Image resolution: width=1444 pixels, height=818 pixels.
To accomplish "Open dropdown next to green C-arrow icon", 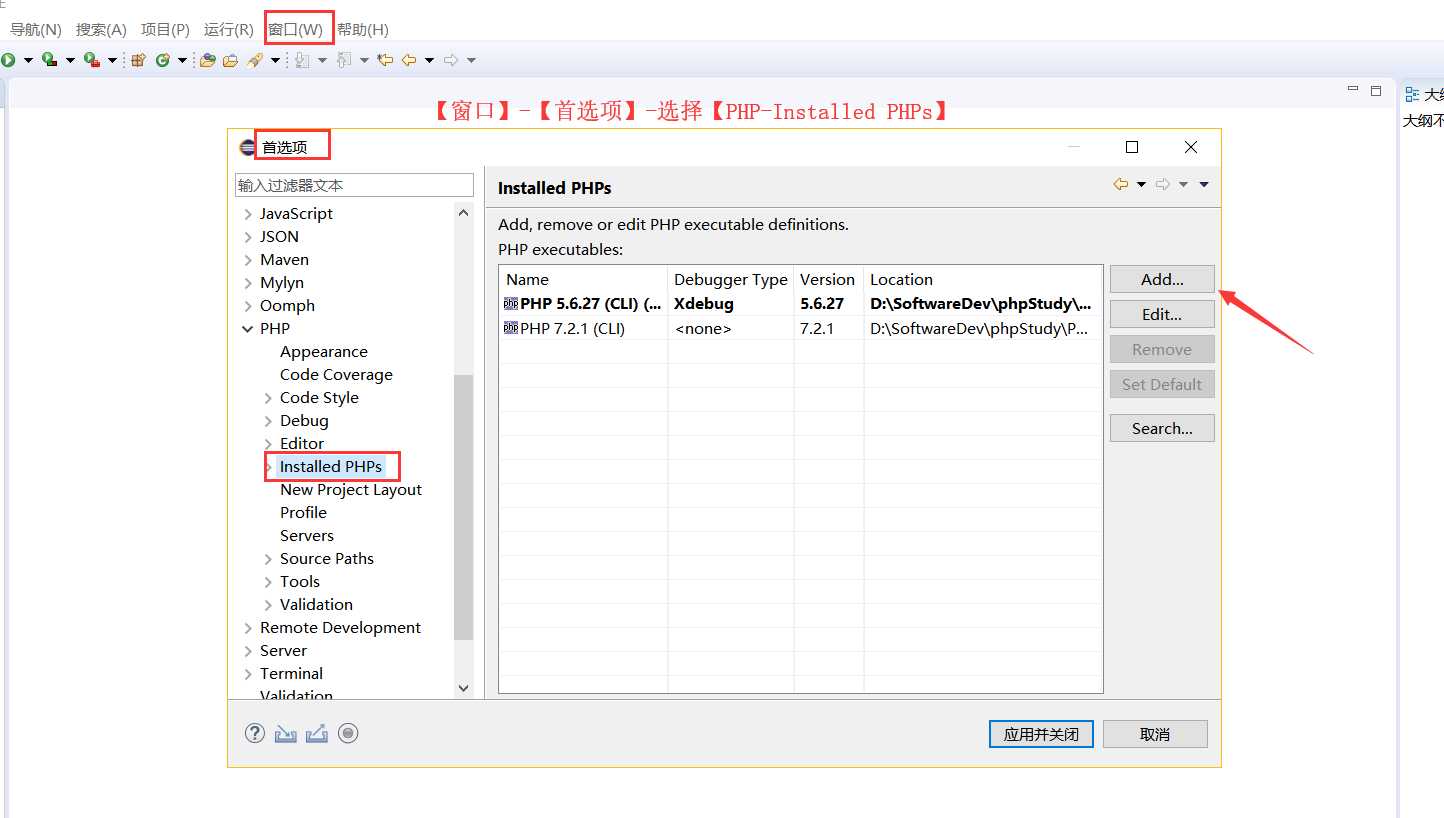I will 182,60.
